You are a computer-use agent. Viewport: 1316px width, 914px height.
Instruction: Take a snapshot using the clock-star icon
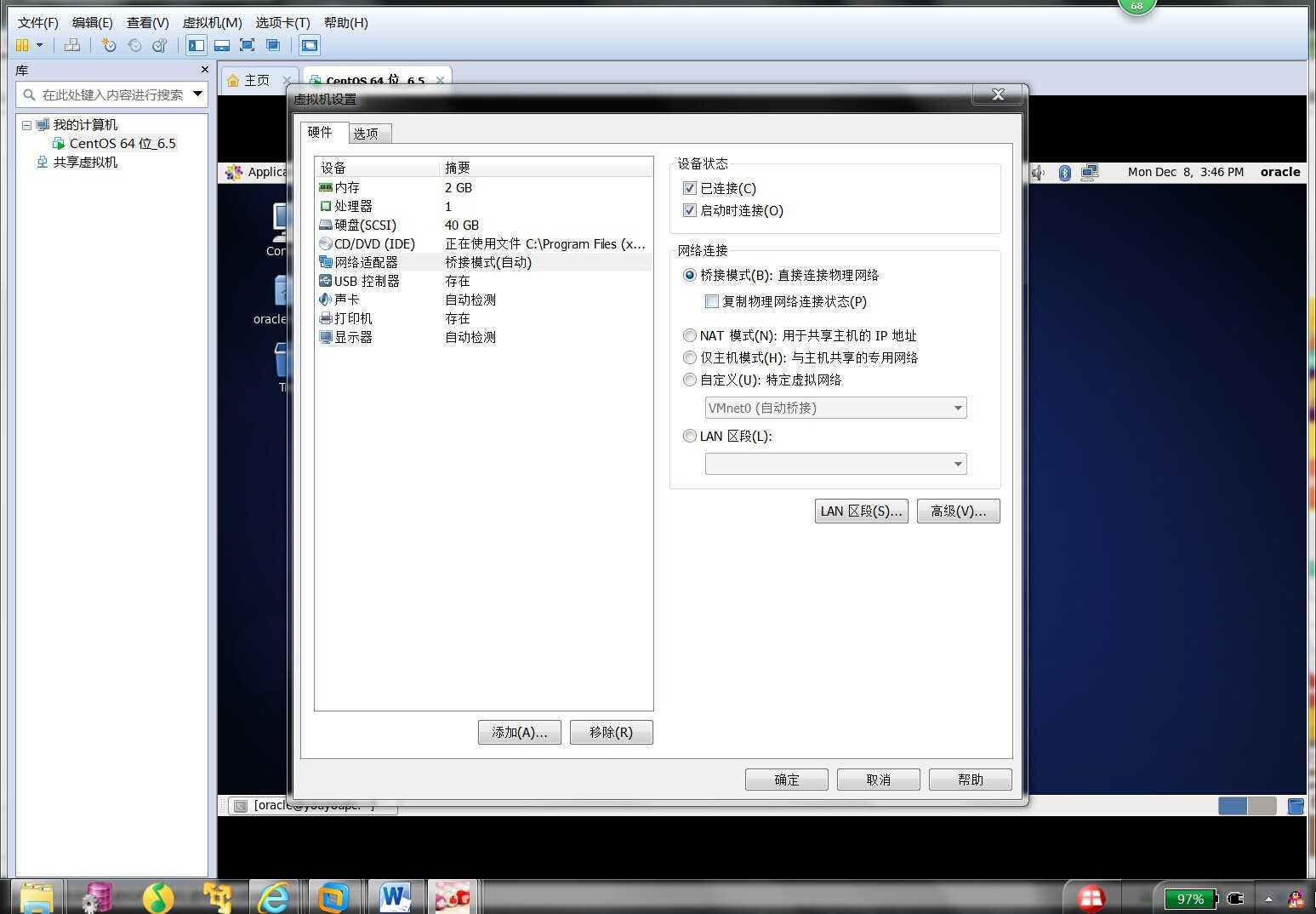tap(108, 45)
